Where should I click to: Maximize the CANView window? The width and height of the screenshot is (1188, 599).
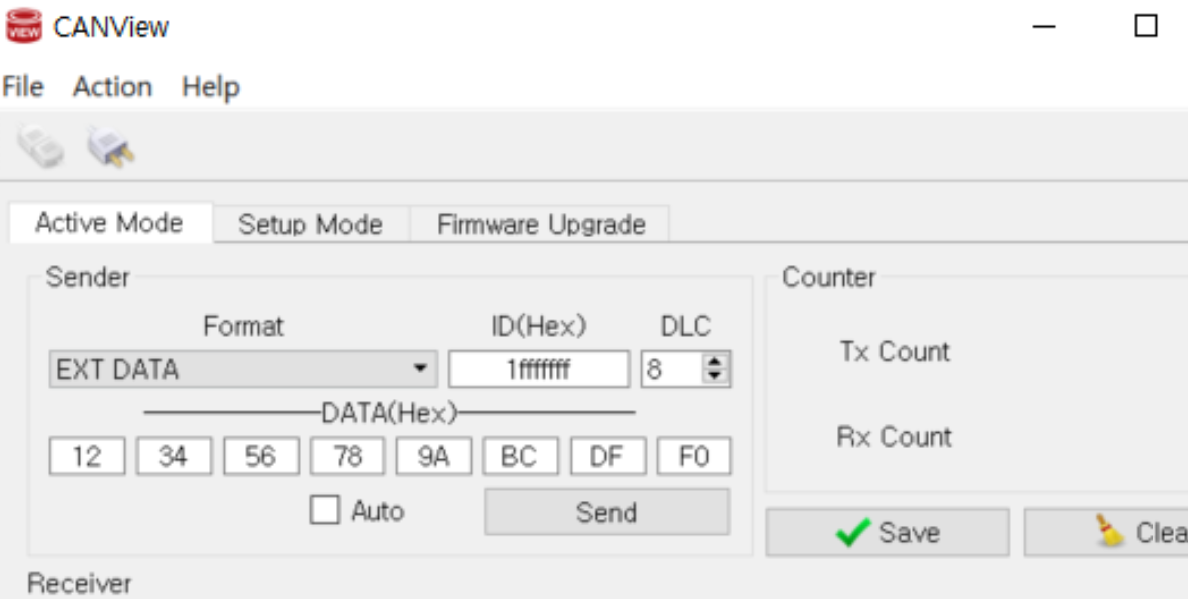(x=1146, y=27)
